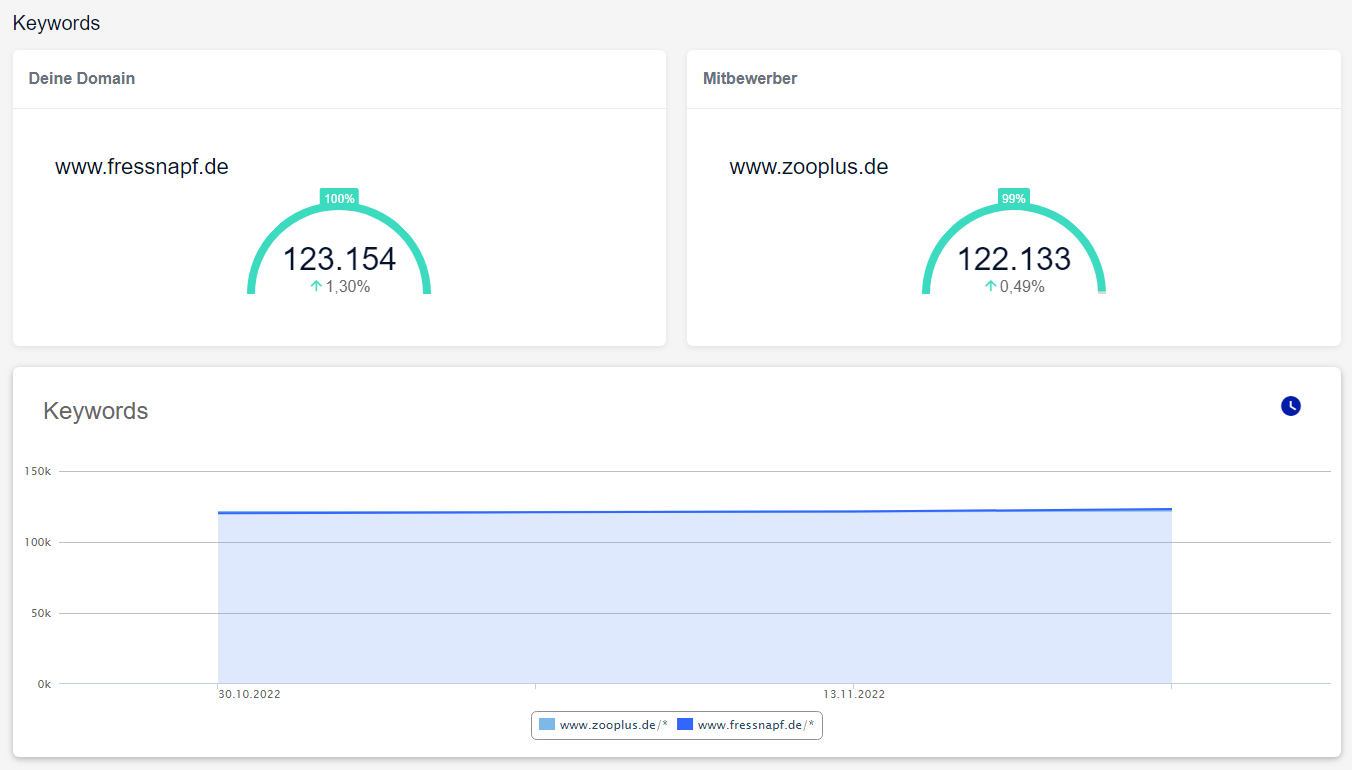Click the 100k axis label
Screen dimensions: 1352x770
pos(39,542)
